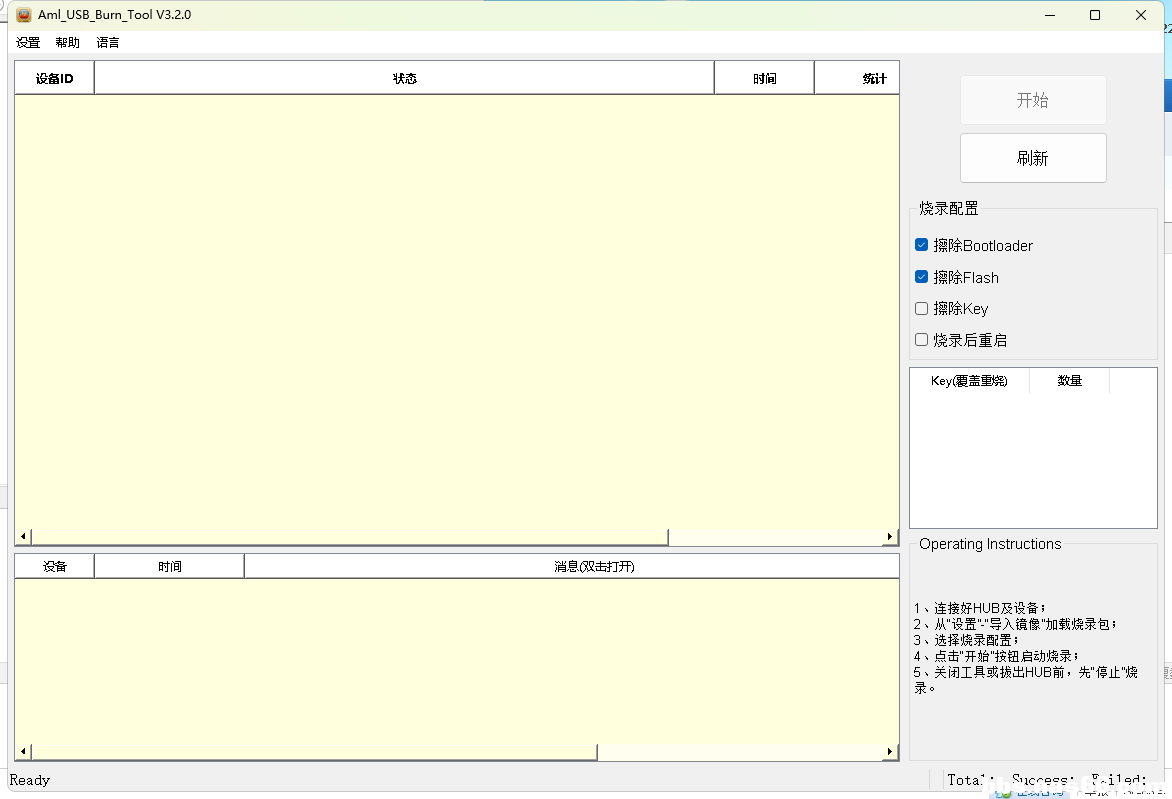Click the Key(覆盖重烧) column header
The width and height of the screenshot is (1172, 799).
[969, 381]
